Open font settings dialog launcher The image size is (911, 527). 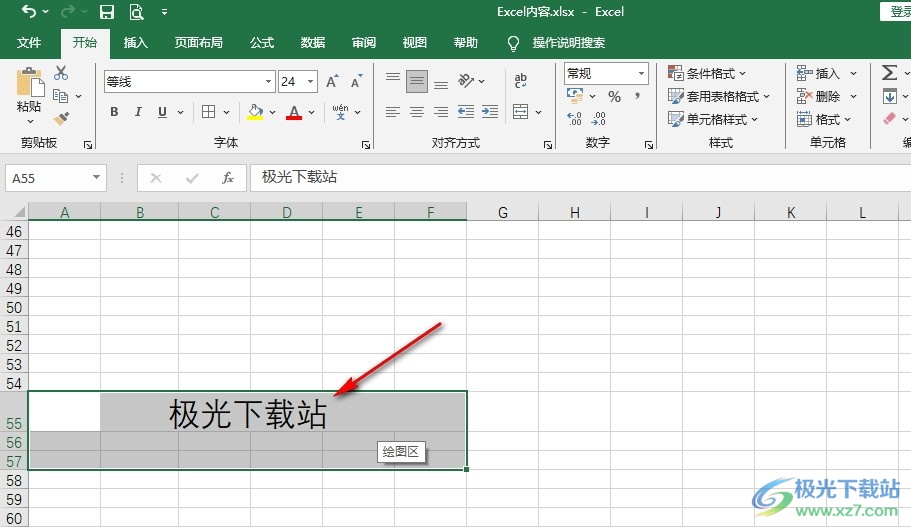pos(366,145)
